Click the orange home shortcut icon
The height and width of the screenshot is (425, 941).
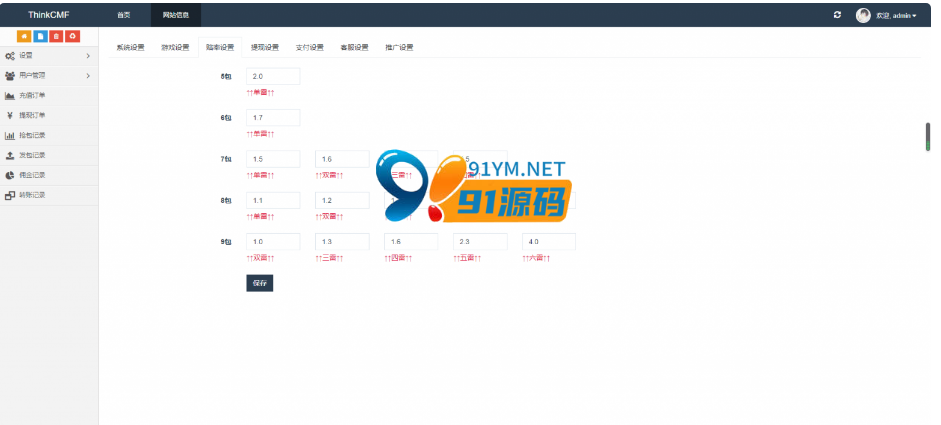(x=24, y=36)
